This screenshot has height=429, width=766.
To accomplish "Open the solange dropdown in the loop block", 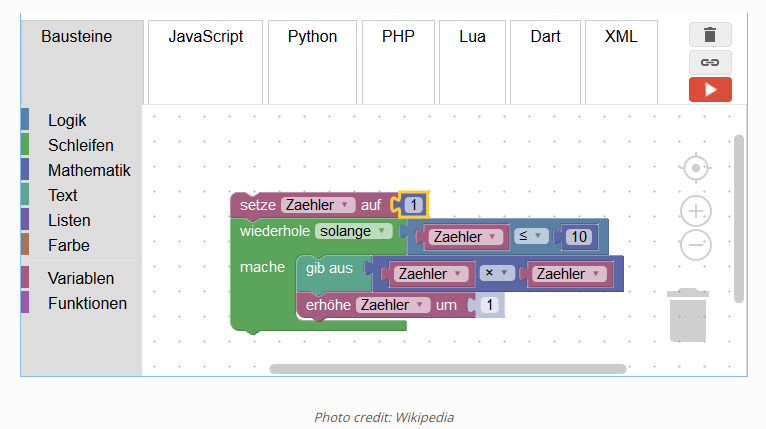I will [353, 231].
